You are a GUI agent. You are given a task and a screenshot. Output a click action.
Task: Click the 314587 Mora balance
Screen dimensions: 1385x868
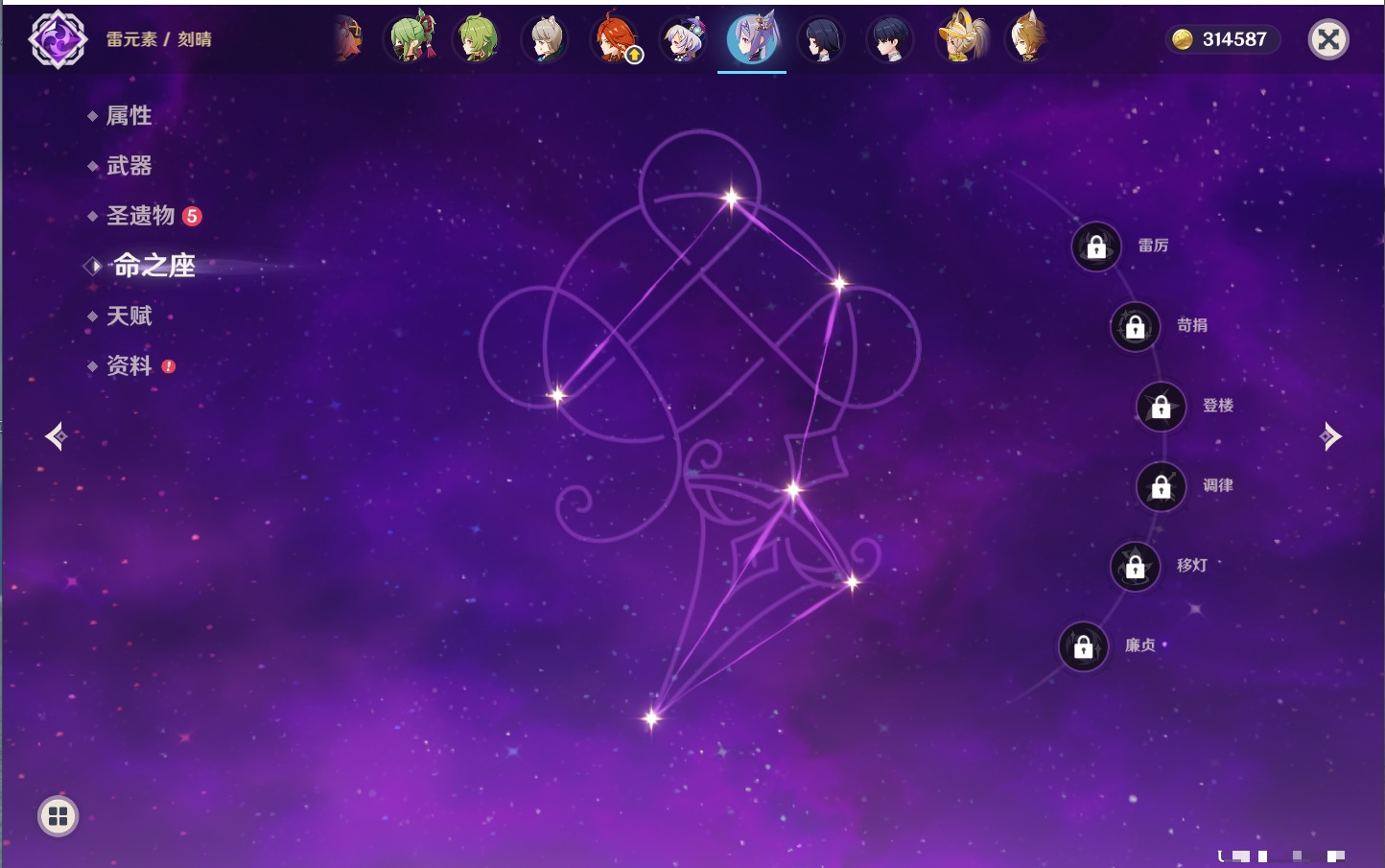(1234, 39)
